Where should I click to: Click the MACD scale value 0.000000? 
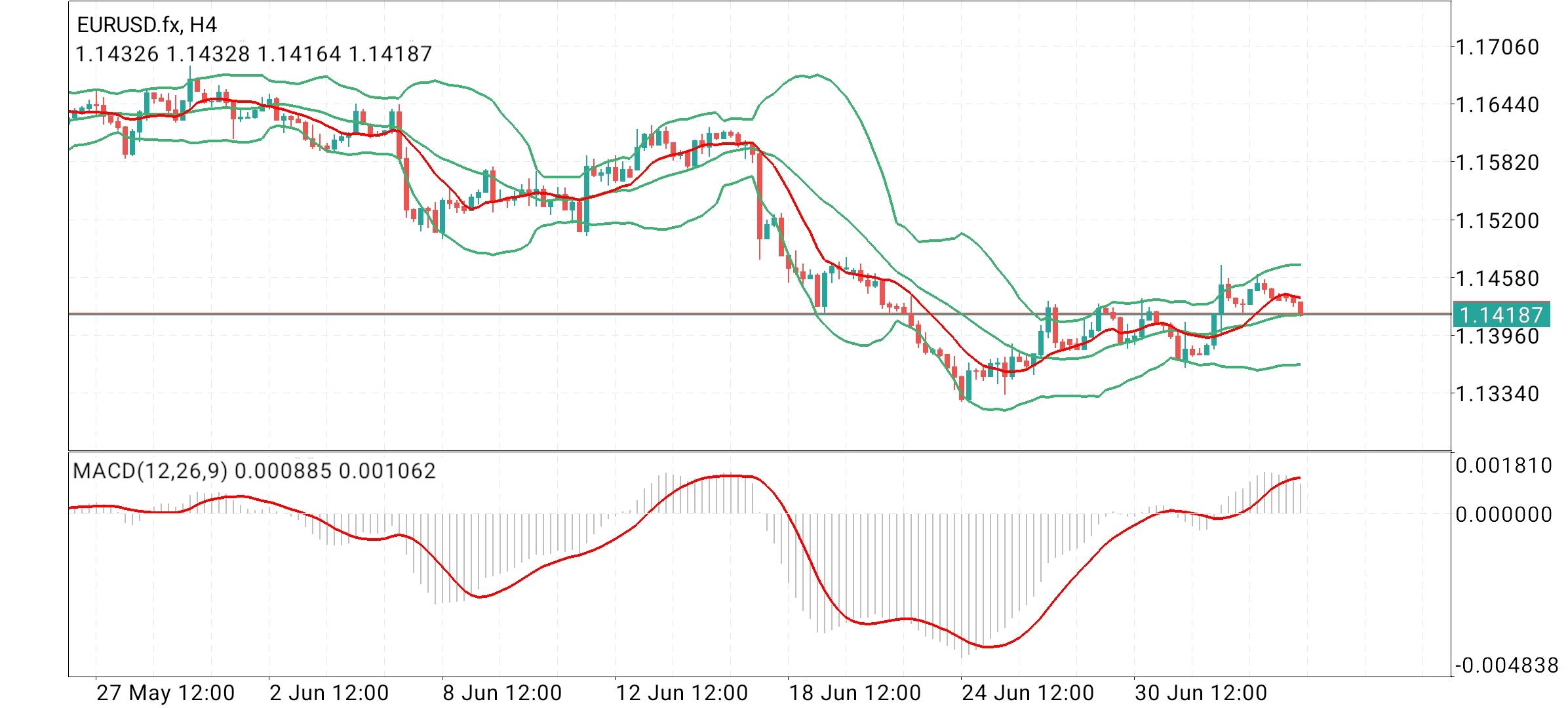click(x=1504, y=515)
